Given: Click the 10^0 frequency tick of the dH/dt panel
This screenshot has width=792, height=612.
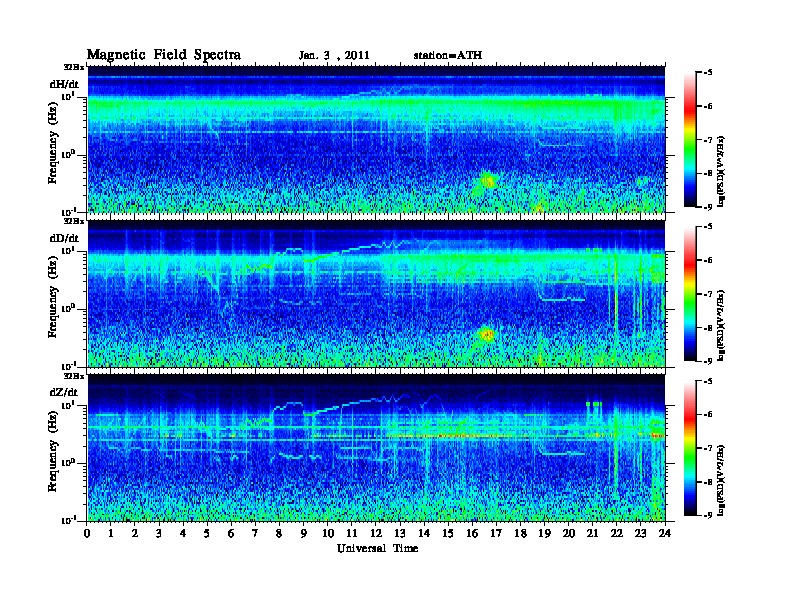Looking at the screenshot, I should coord(68,154).
